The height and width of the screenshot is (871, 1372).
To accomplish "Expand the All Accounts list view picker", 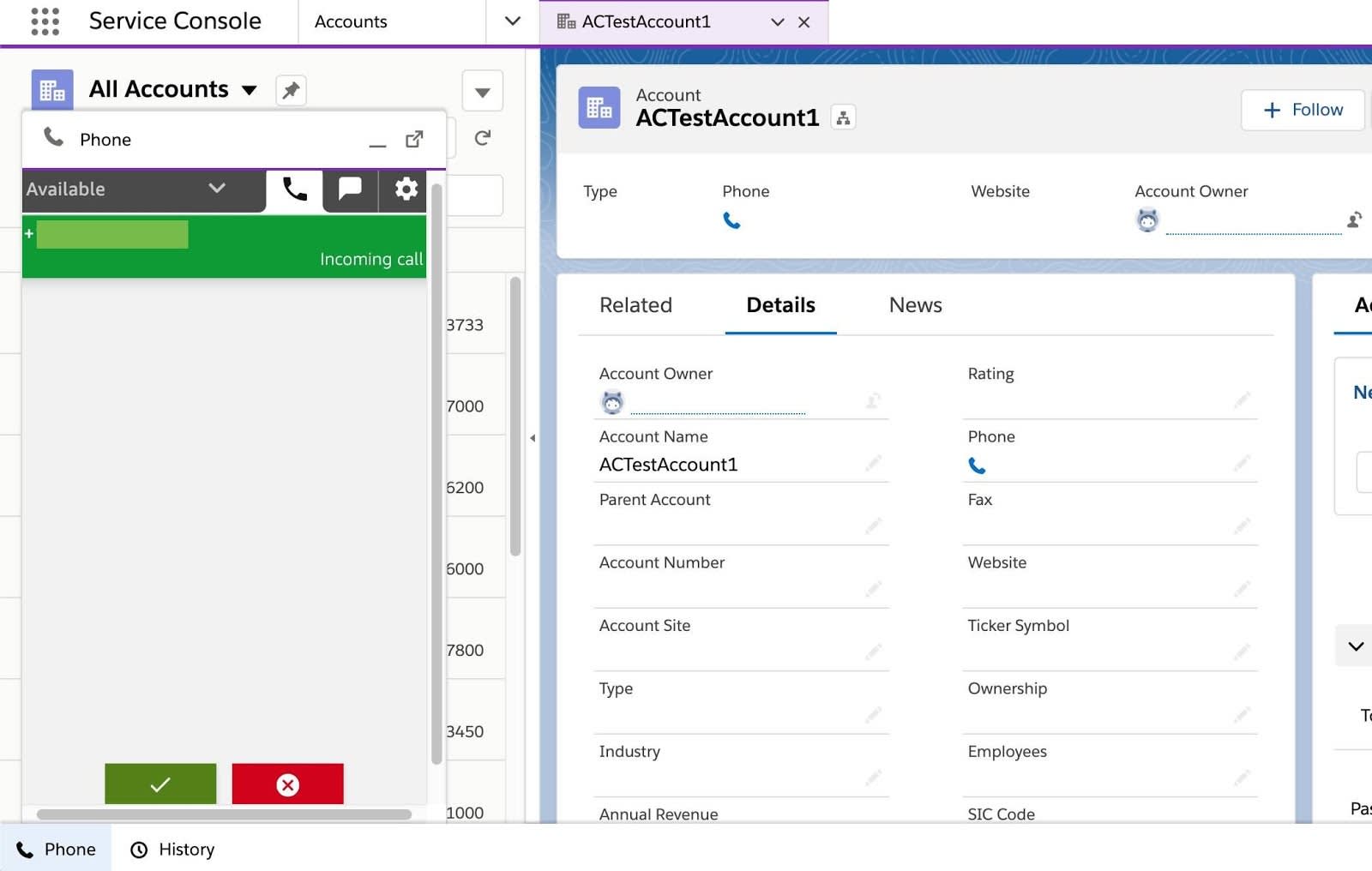I will pyautogui.click(x=250, y=90).
